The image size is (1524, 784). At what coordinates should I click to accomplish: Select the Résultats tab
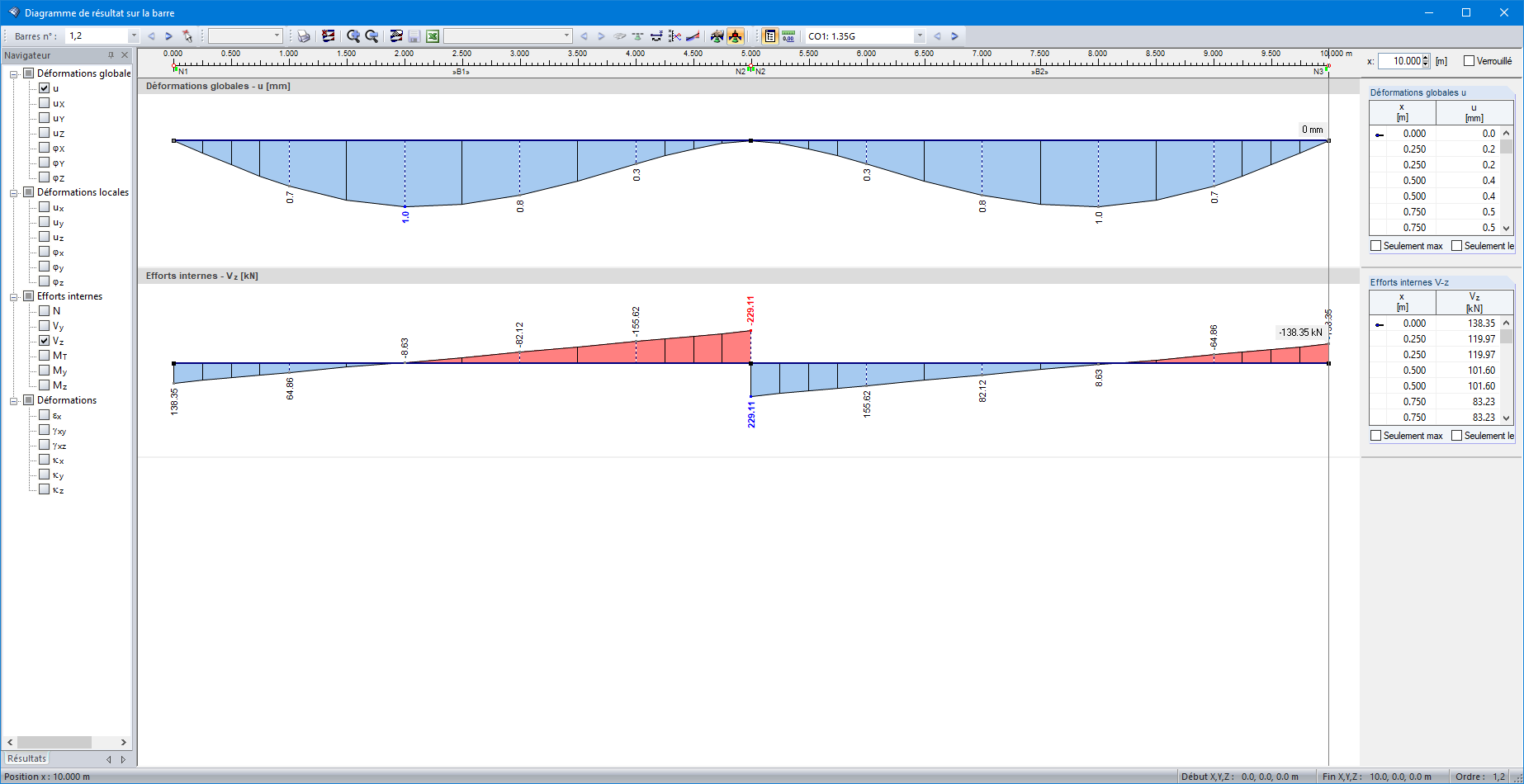[x=26, y=758]
